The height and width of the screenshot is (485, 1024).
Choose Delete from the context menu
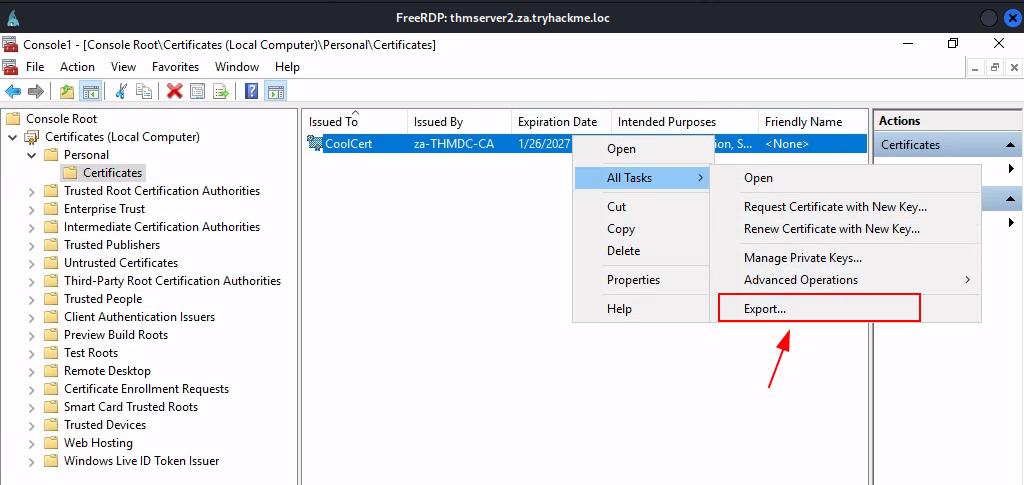coord(641,251)
